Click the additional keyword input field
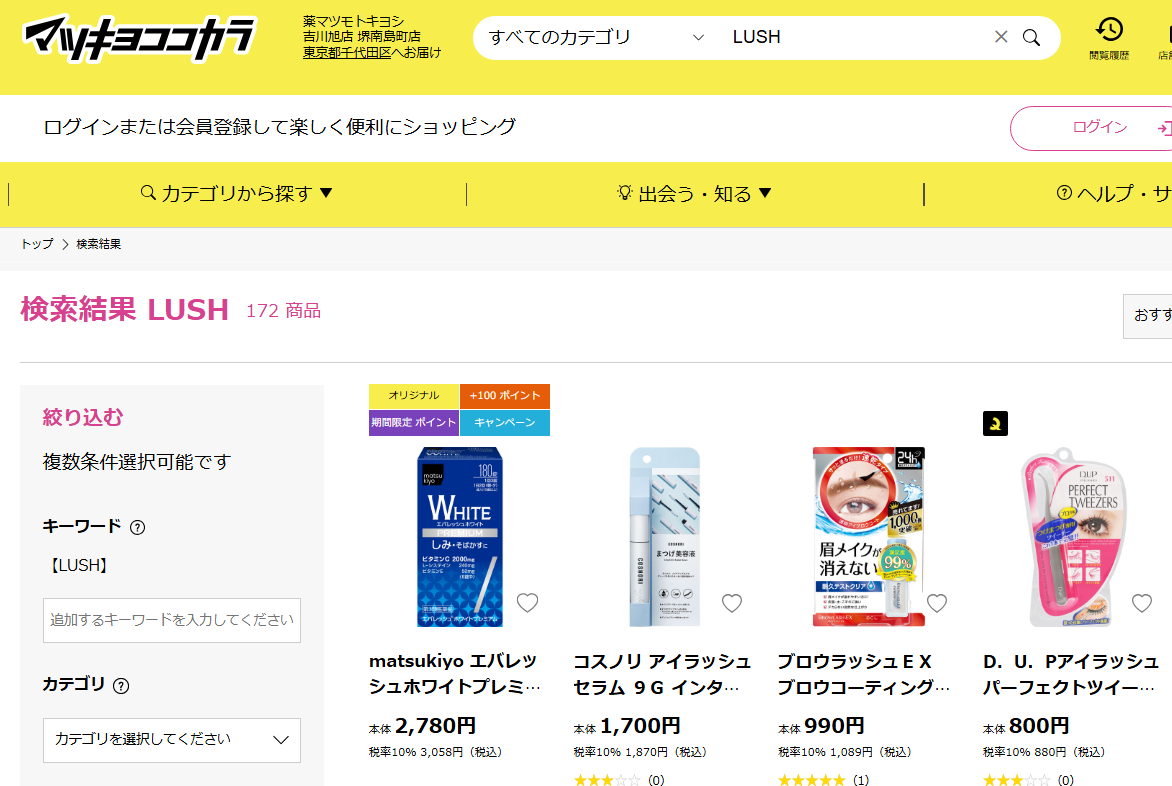The height and width of the screenshot is (786, 1172). tap(172, 620)
